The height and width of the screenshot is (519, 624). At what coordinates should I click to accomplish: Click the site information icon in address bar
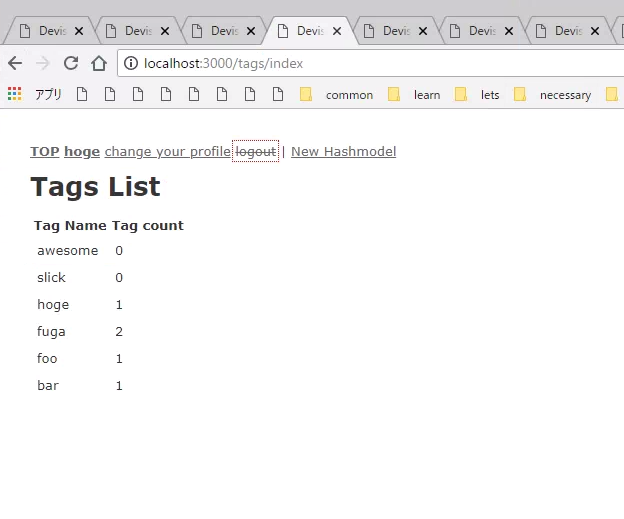pos(131,64)
